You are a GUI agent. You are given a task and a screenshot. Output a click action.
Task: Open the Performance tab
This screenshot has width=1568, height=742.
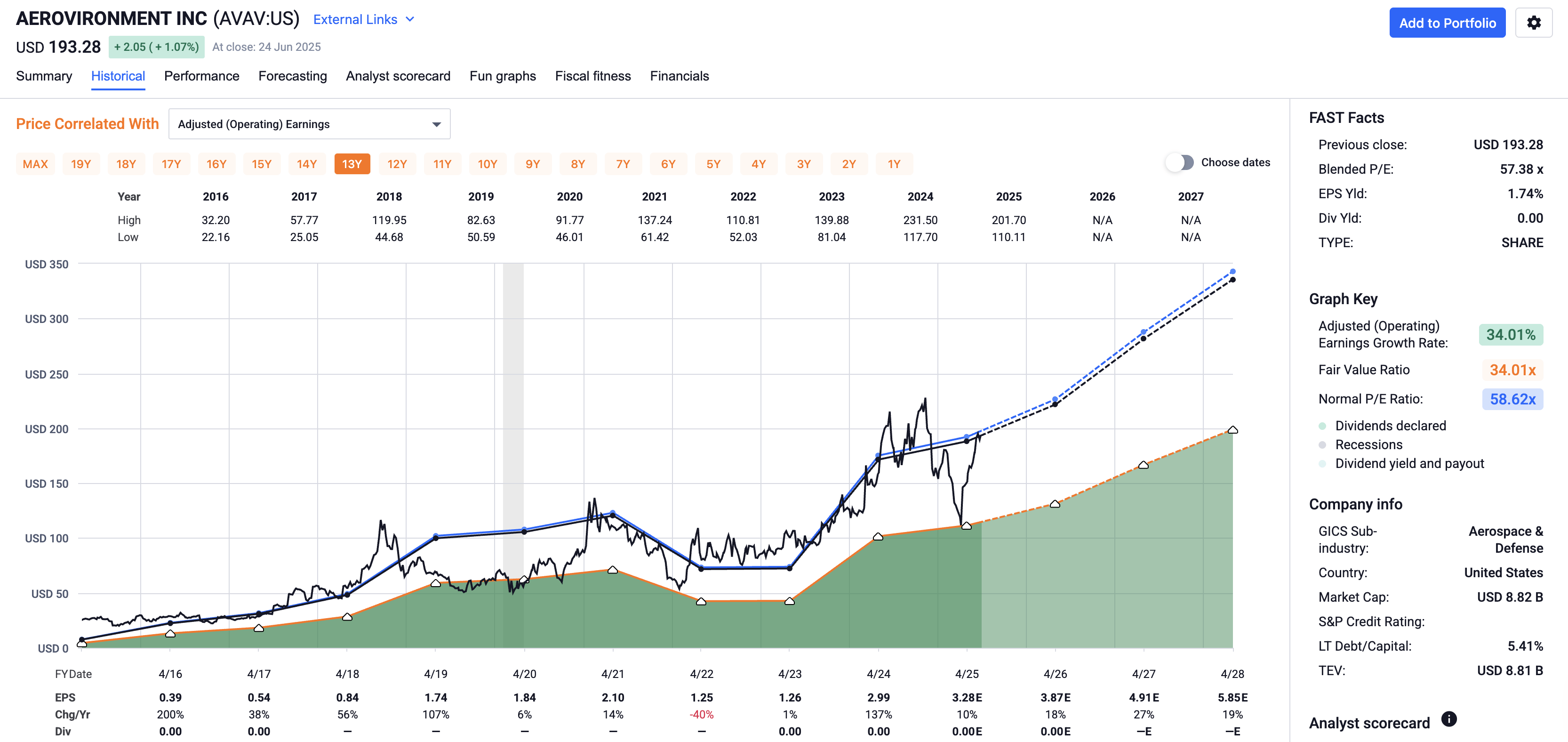201,76
